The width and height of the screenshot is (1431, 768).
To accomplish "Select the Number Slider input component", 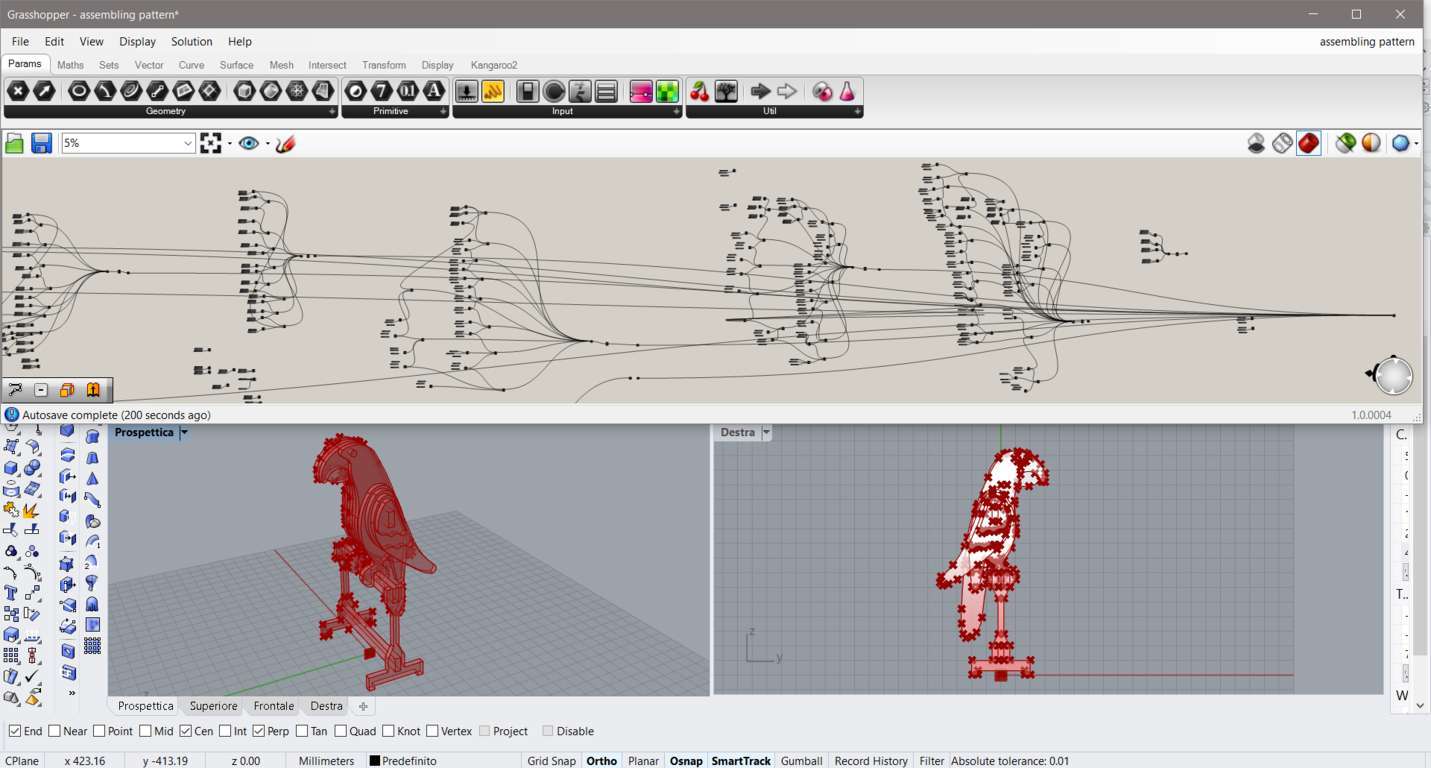I will tap(466, 92).
